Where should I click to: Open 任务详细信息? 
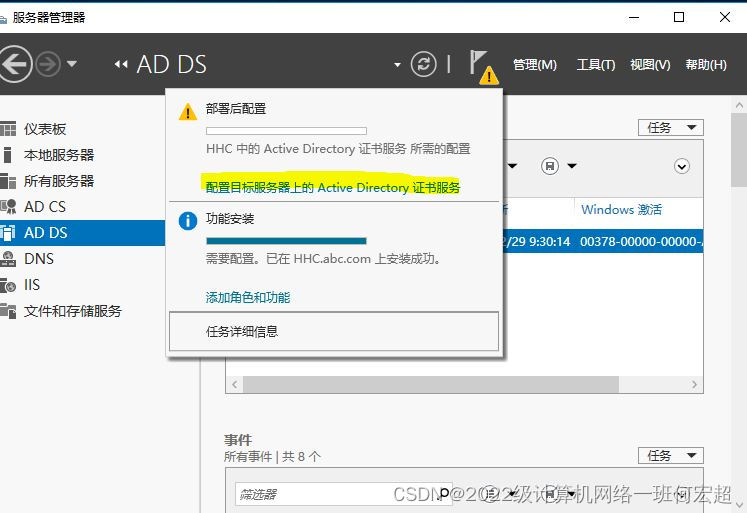point(334,332)
